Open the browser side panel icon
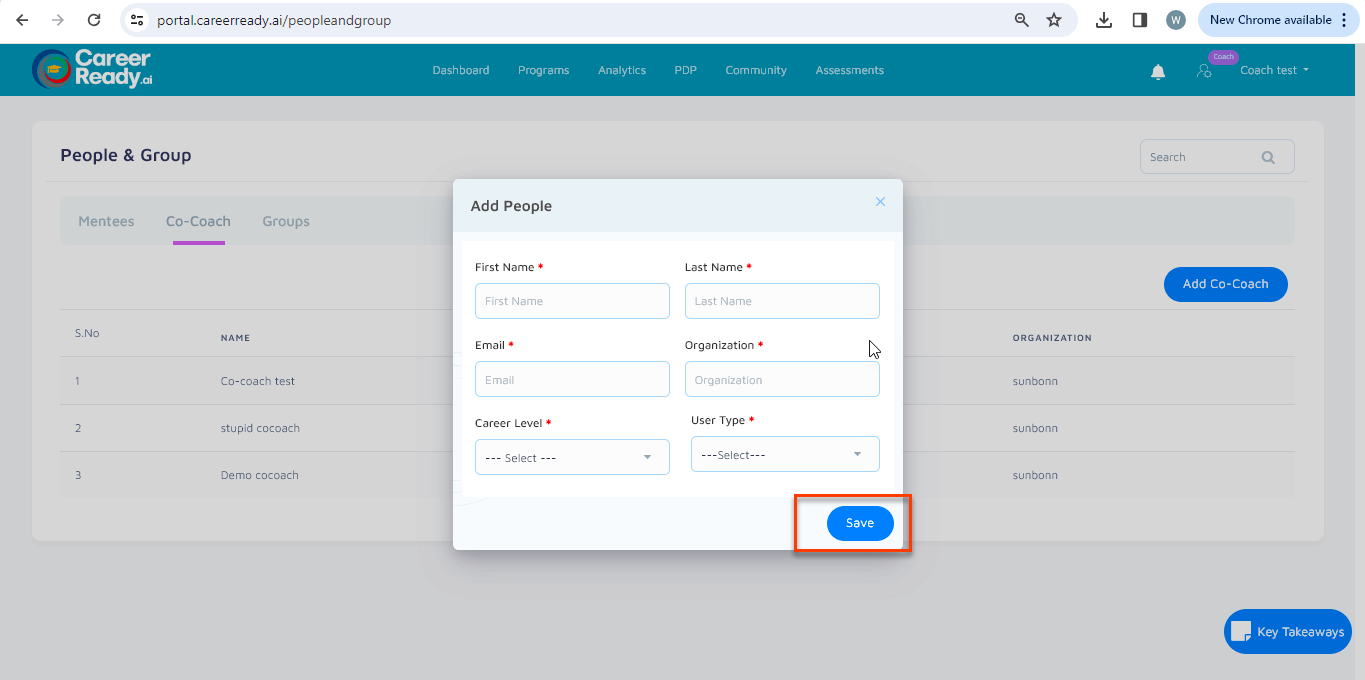This screenshot has width=1365, height=680. click(1139, 20)
